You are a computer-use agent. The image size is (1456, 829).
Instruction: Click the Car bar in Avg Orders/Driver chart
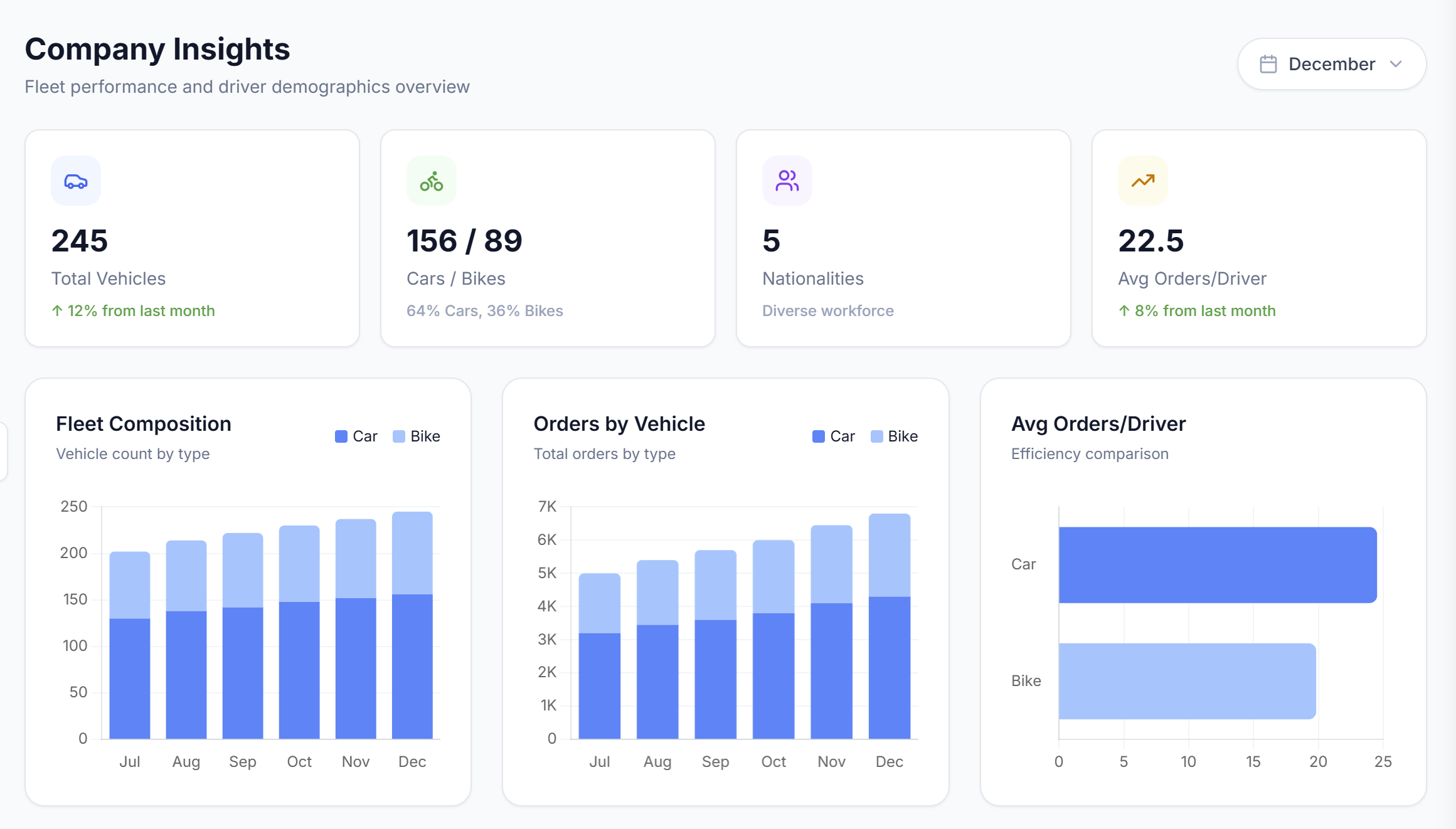pos(1217,564)
